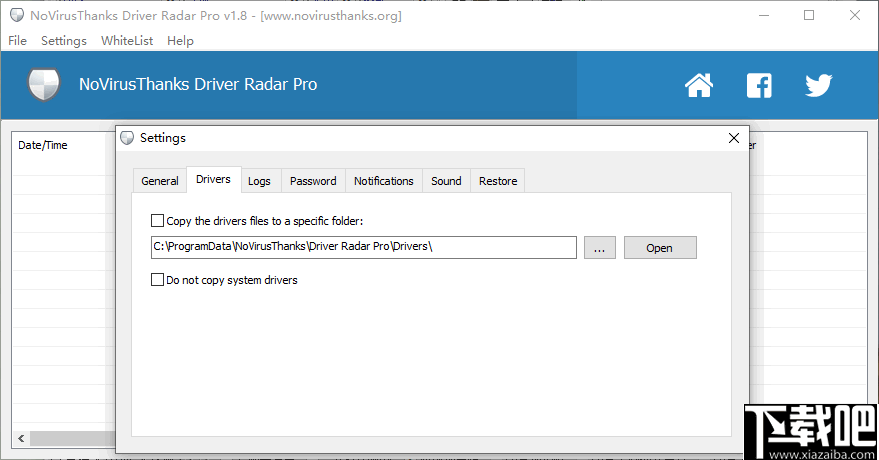Close the Driver Radar Pro main window
Viewport: 879px width, 460px height.
click(x=855, y=15)
